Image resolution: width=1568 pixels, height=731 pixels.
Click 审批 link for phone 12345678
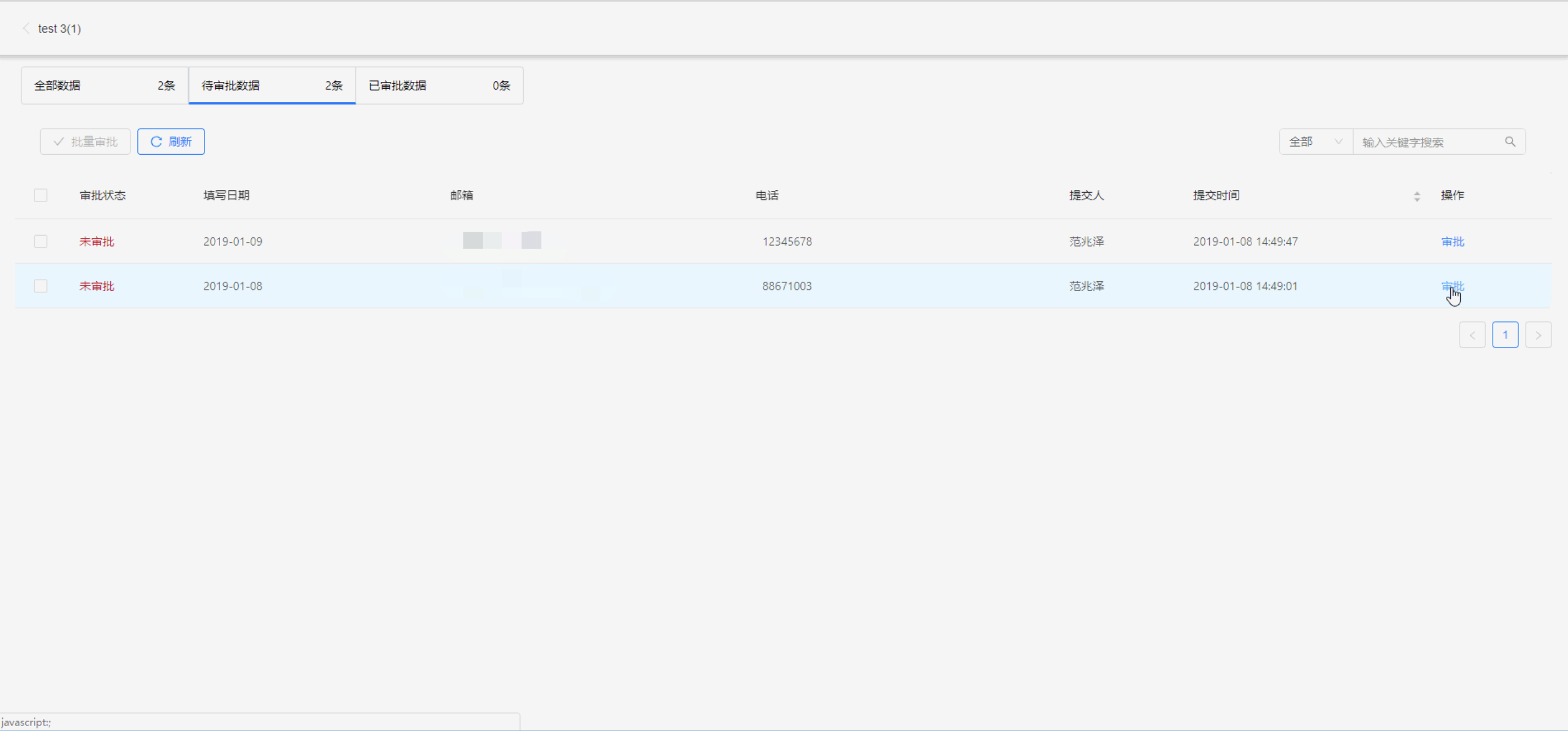tap(1452, 242)
